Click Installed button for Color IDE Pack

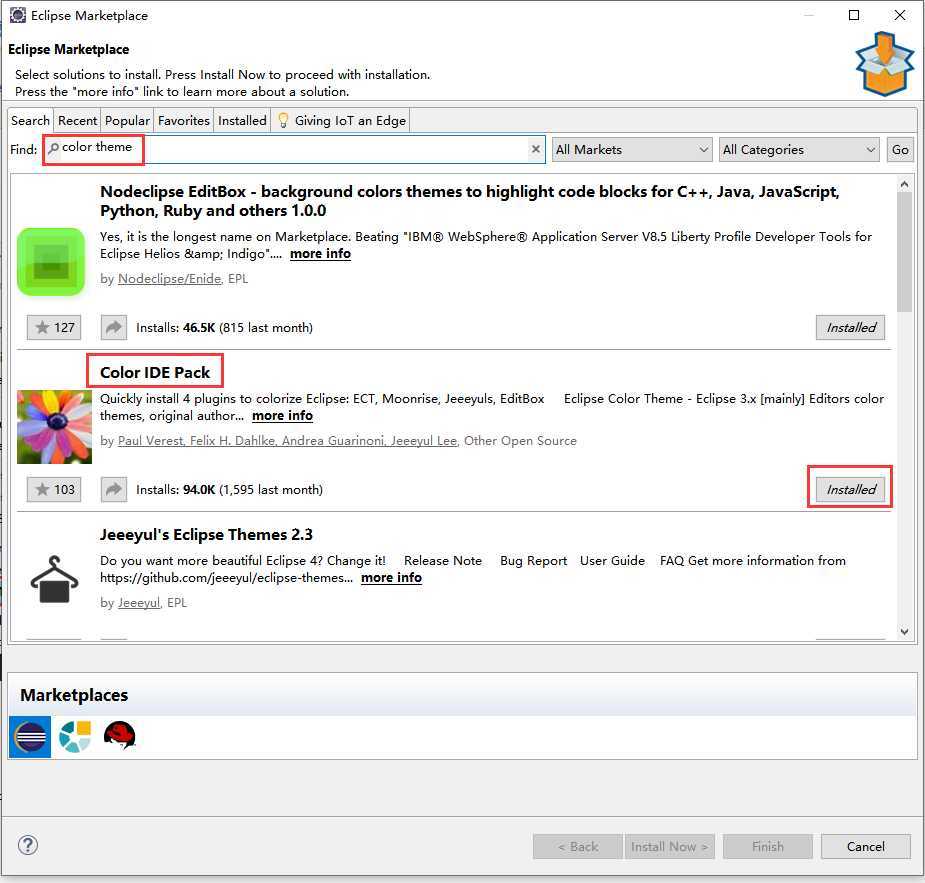tap(851, 490)
